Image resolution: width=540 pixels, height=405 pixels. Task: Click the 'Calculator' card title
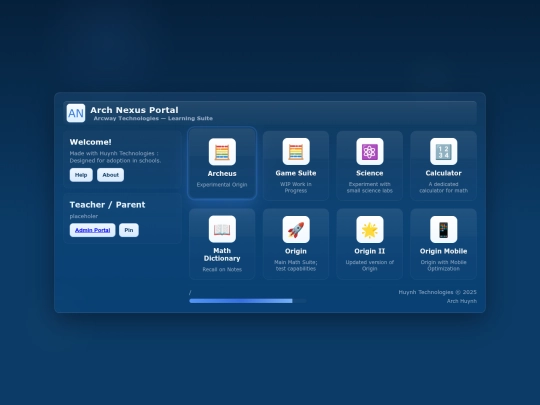click(444, 173)
